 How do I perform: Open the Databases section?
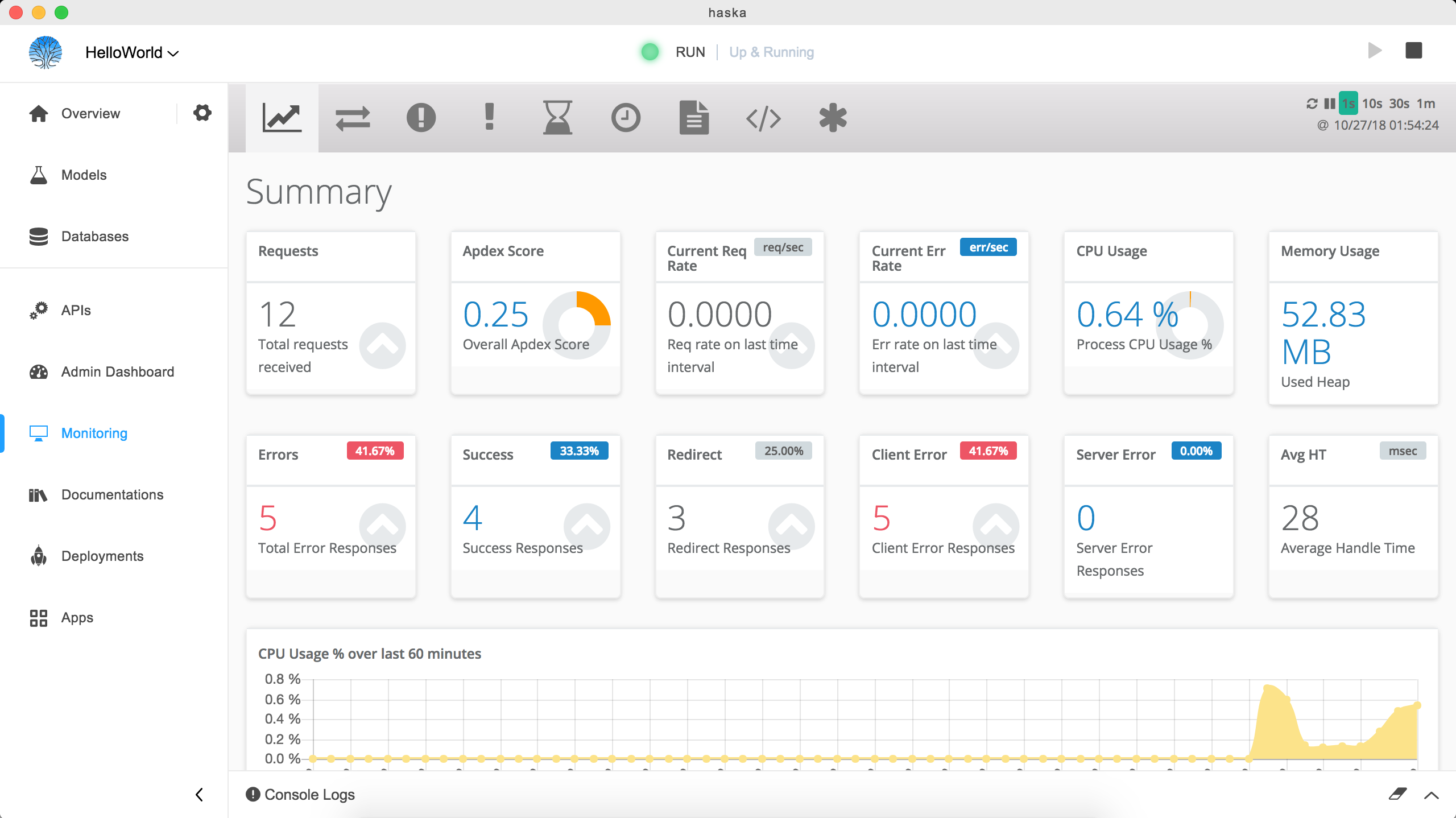click(x=94, y=236)
